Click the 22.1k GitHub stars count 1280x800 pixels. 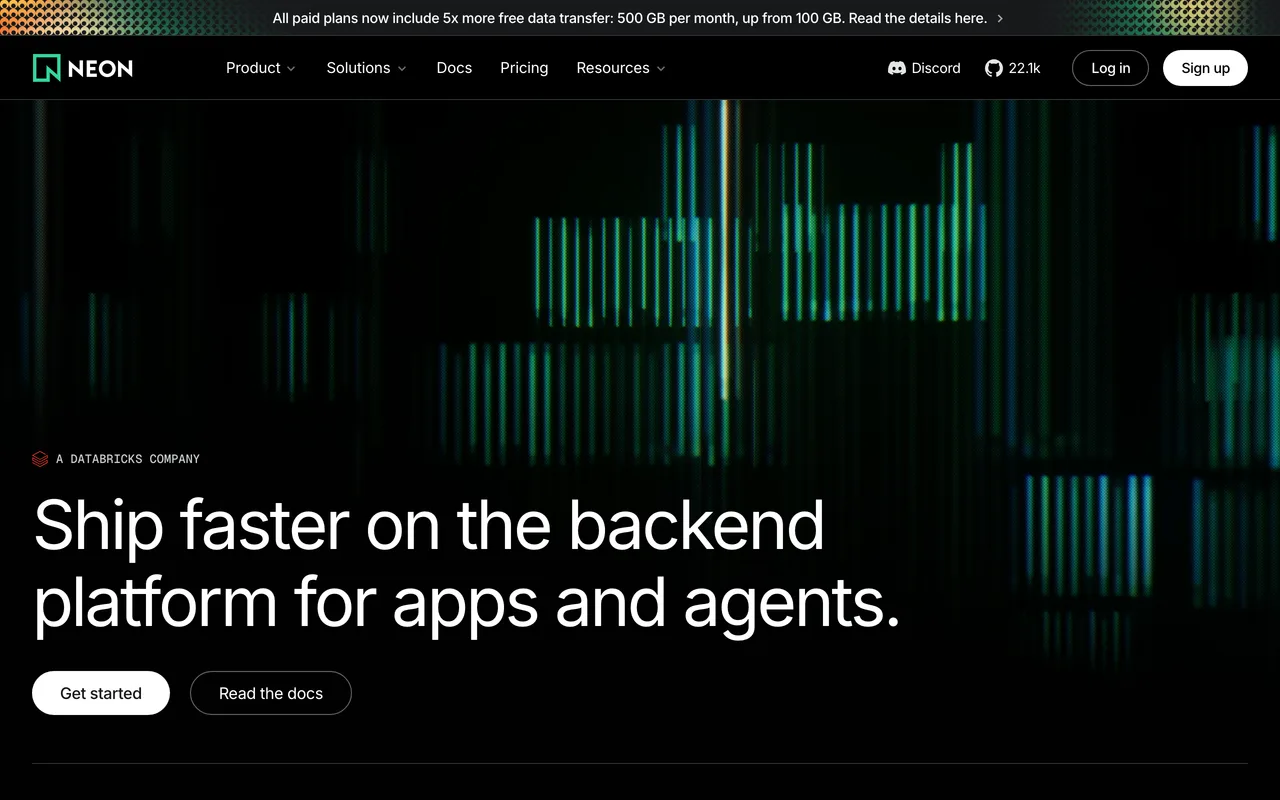click(x=1024, y=68)
